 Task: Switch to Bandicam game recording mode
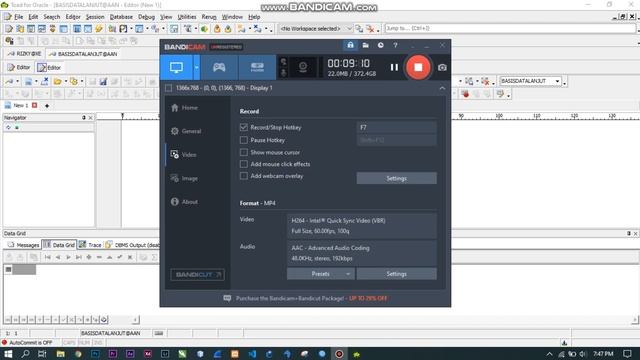(219, 67)
